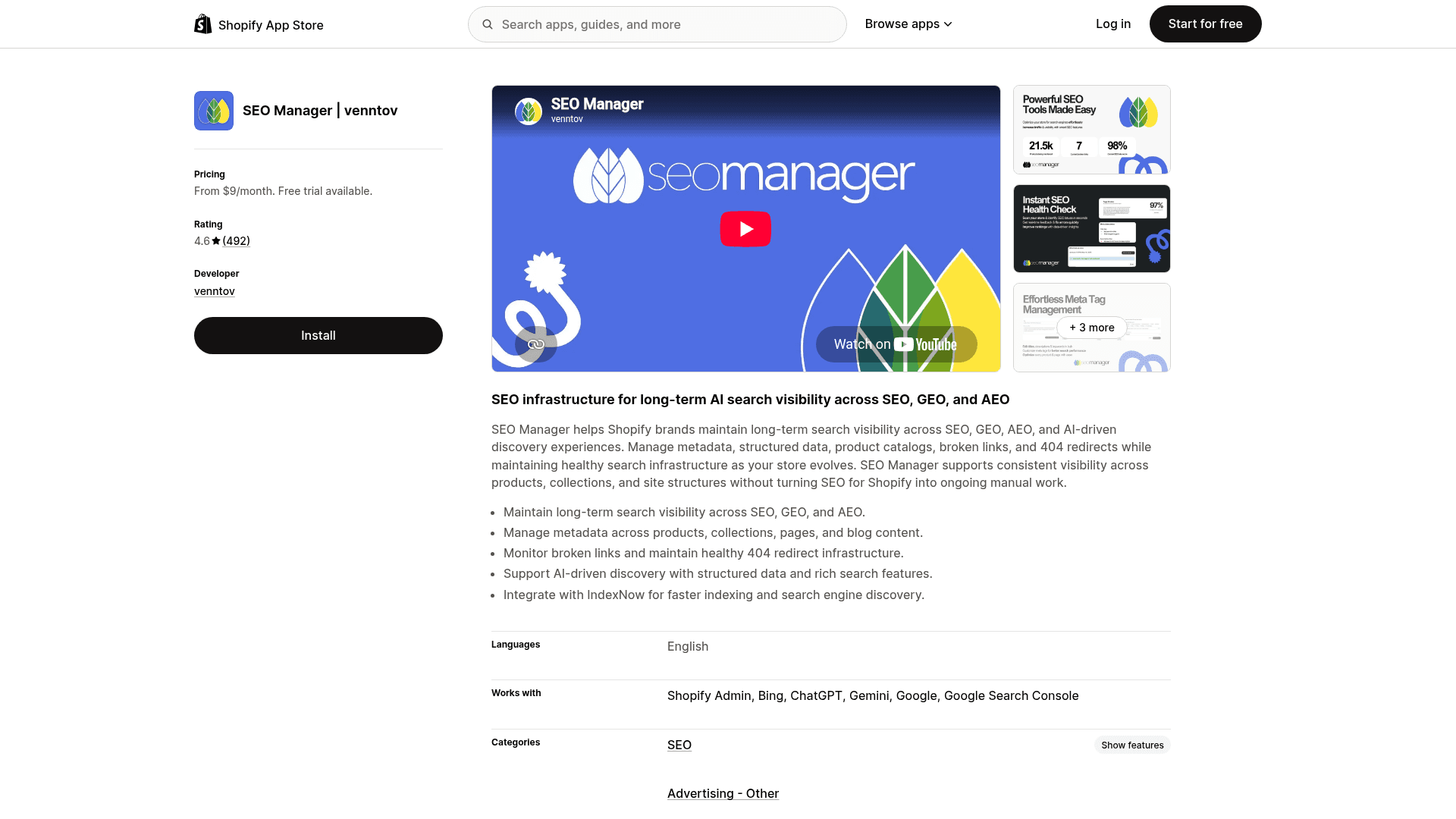Select the pricing text From $9/month
1456x819 pixels.
(283, 191)
